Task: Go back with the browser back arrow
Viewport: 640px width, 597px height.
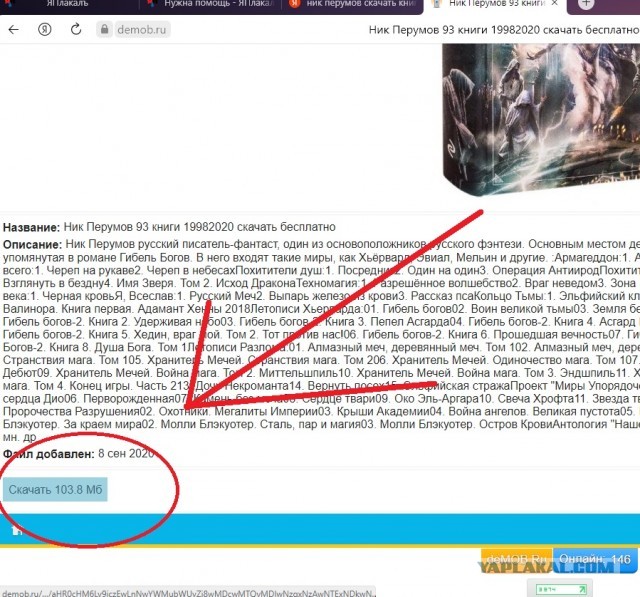Action: click(13, 29)
